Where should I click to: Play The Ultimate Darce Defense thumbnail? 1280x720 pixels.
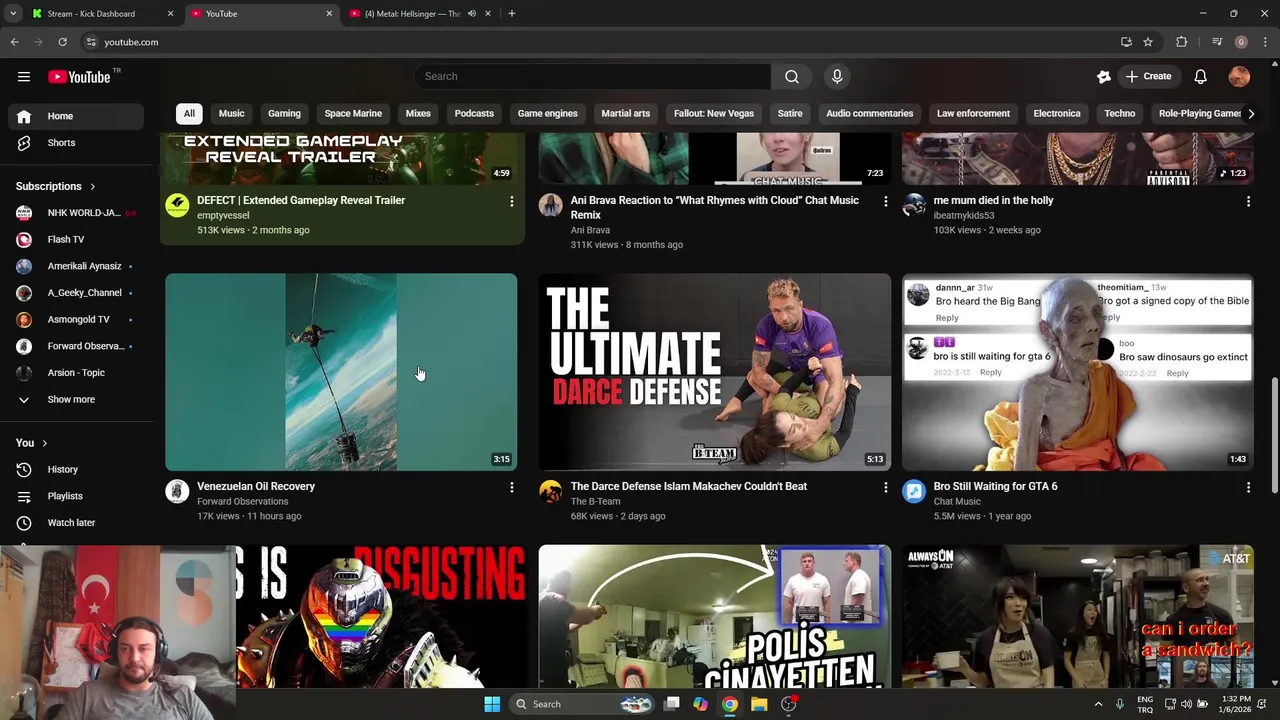point(715,372)
